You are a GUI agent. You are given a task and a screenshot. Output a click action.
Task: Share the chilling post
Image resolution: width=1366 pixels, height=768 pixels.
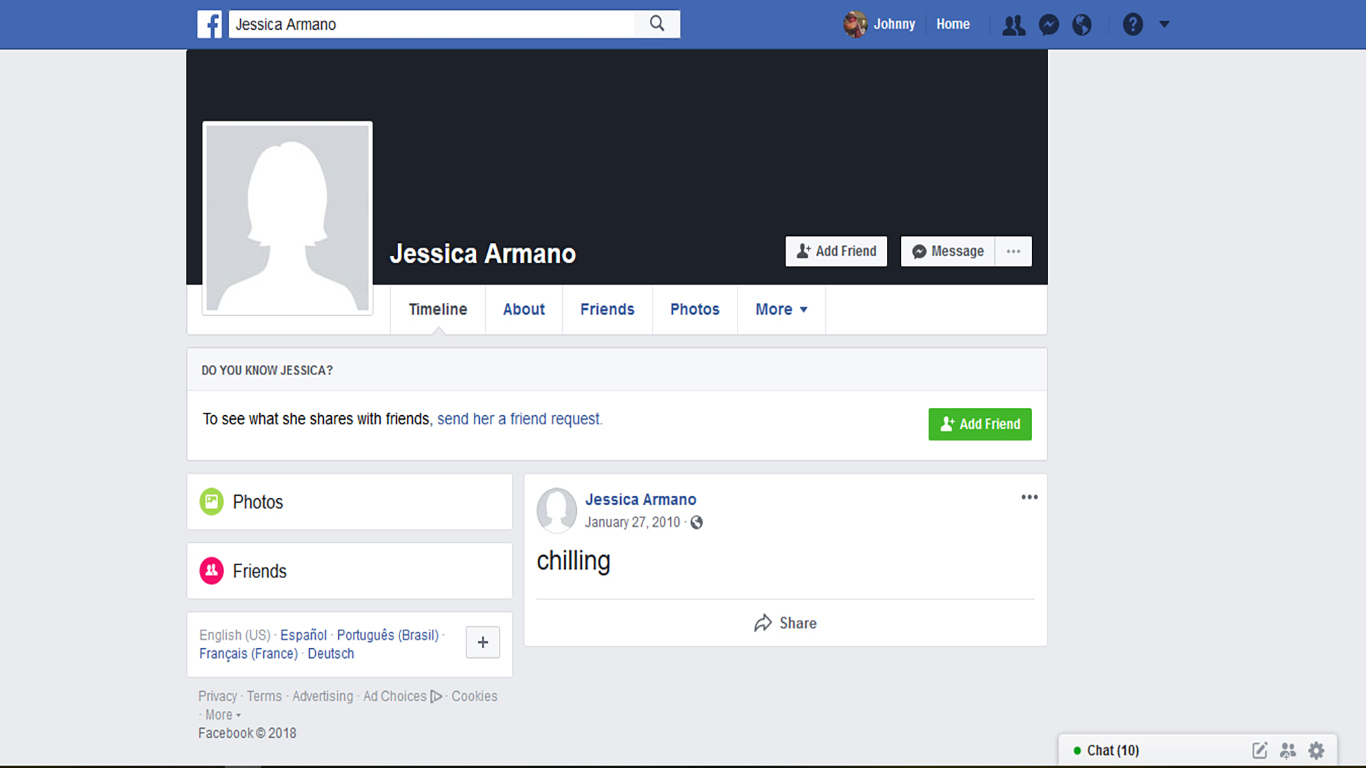point(785,623)
